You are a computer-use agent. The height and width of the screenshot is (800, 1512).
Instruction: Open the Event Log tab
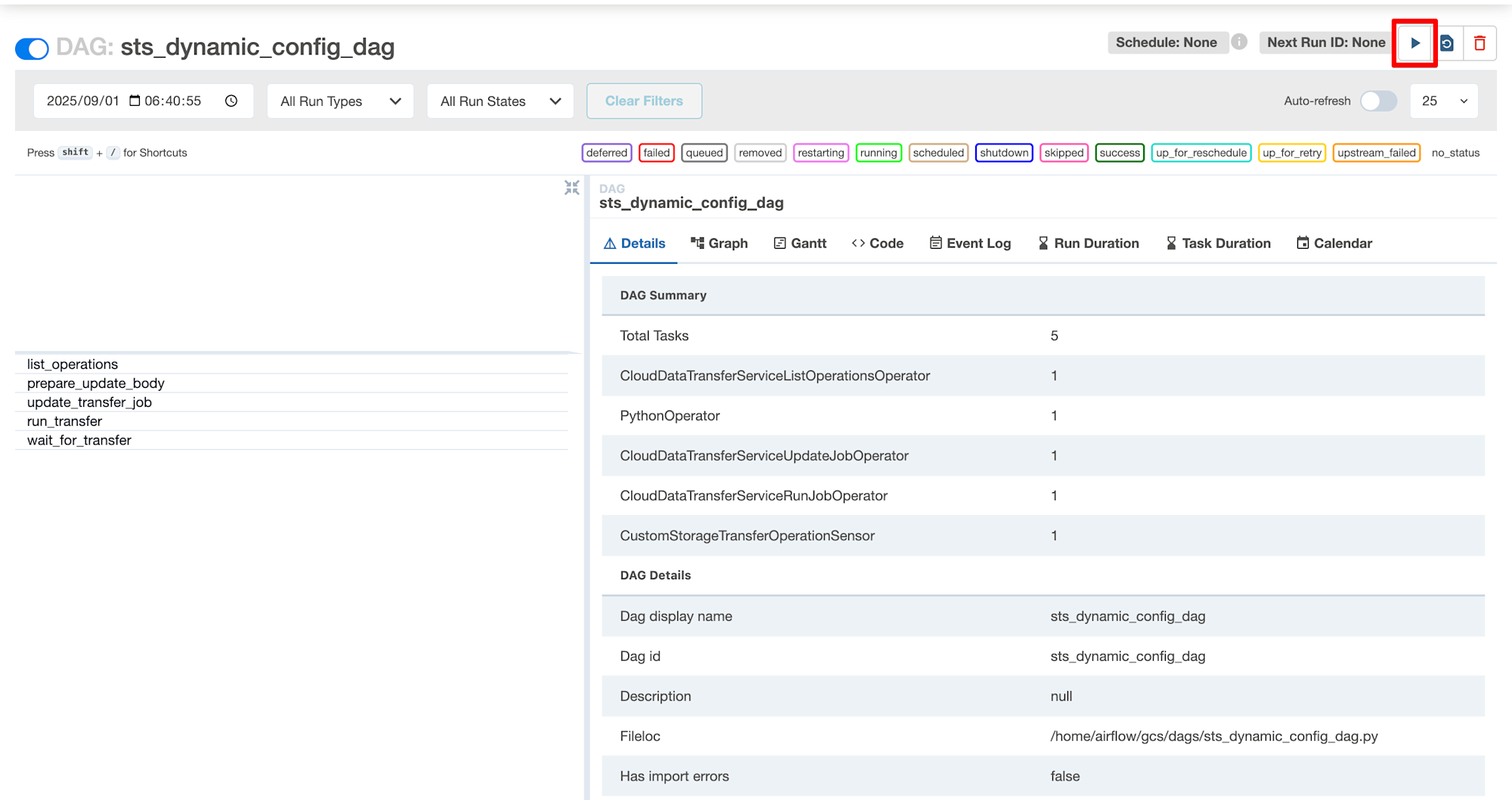click(x=970, y=243)
